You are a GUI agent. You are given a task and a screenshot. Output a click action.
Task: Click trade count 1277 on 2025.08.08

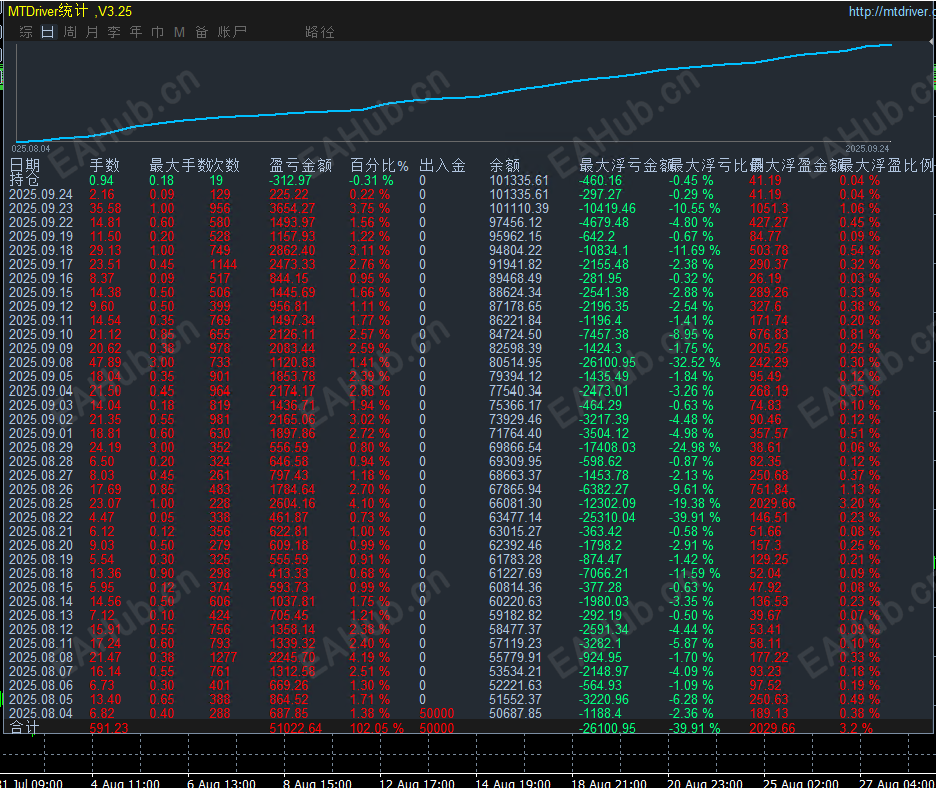[223, 657]
